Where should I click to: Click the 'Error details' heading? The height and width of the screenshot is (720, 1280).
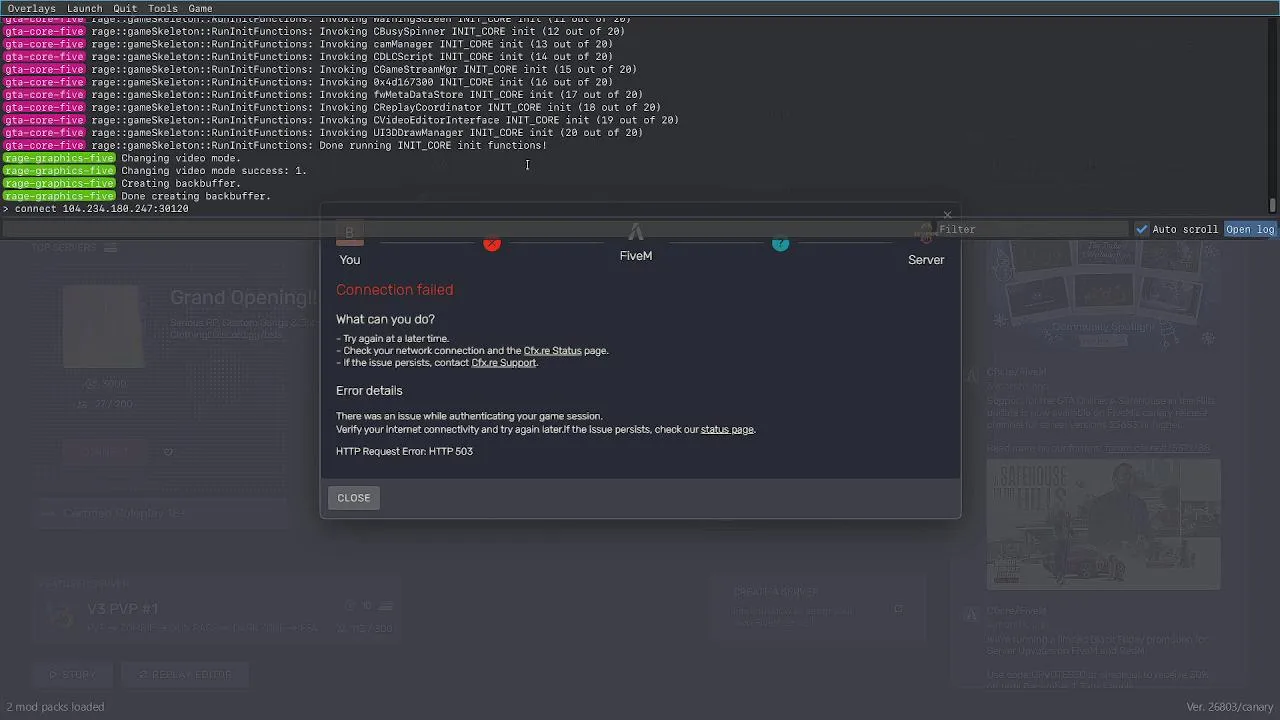[x=369, y=391]
